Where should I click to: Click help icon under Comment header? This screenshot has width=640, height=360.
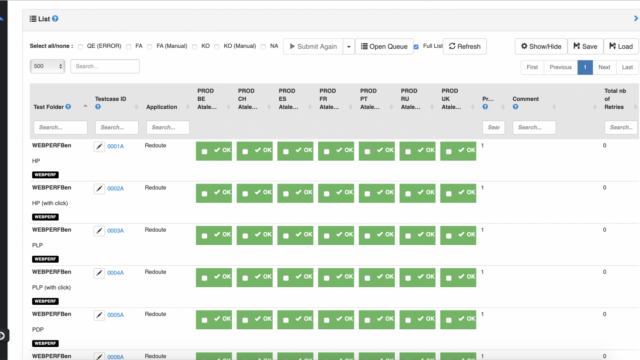point(516,107)
